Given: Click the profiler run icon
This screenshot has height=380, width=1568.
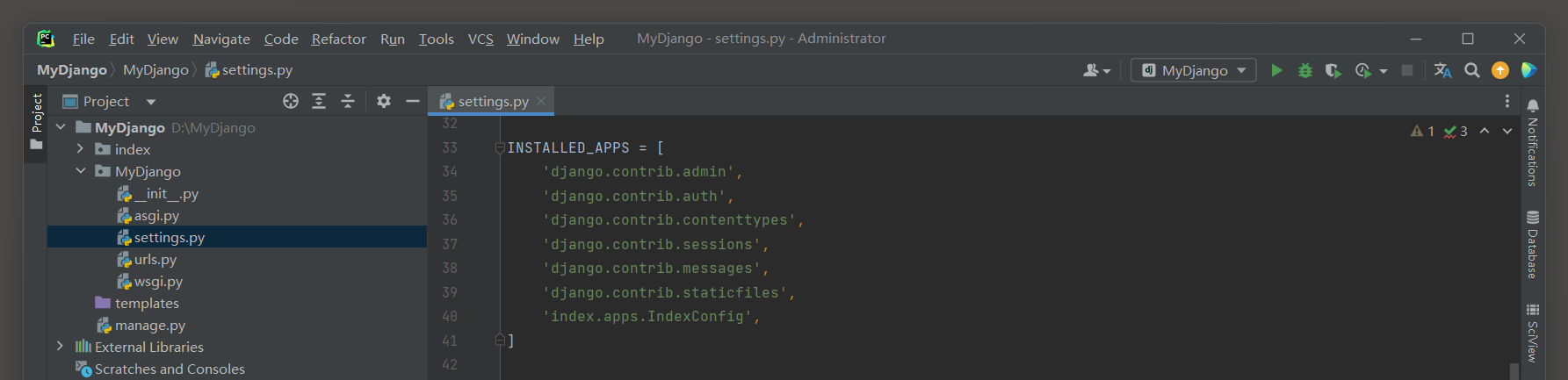Looking at the screenshot, I should pyautogui.click(x=1363, y=70).
